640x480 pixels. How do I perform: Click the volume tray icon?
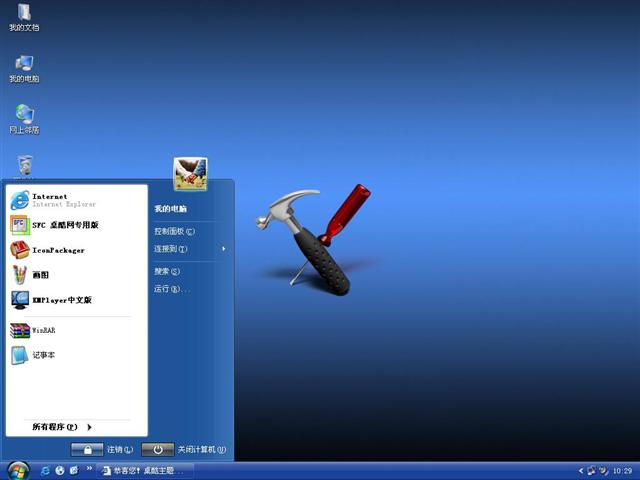pyautogui.click(x=603, y=471)
